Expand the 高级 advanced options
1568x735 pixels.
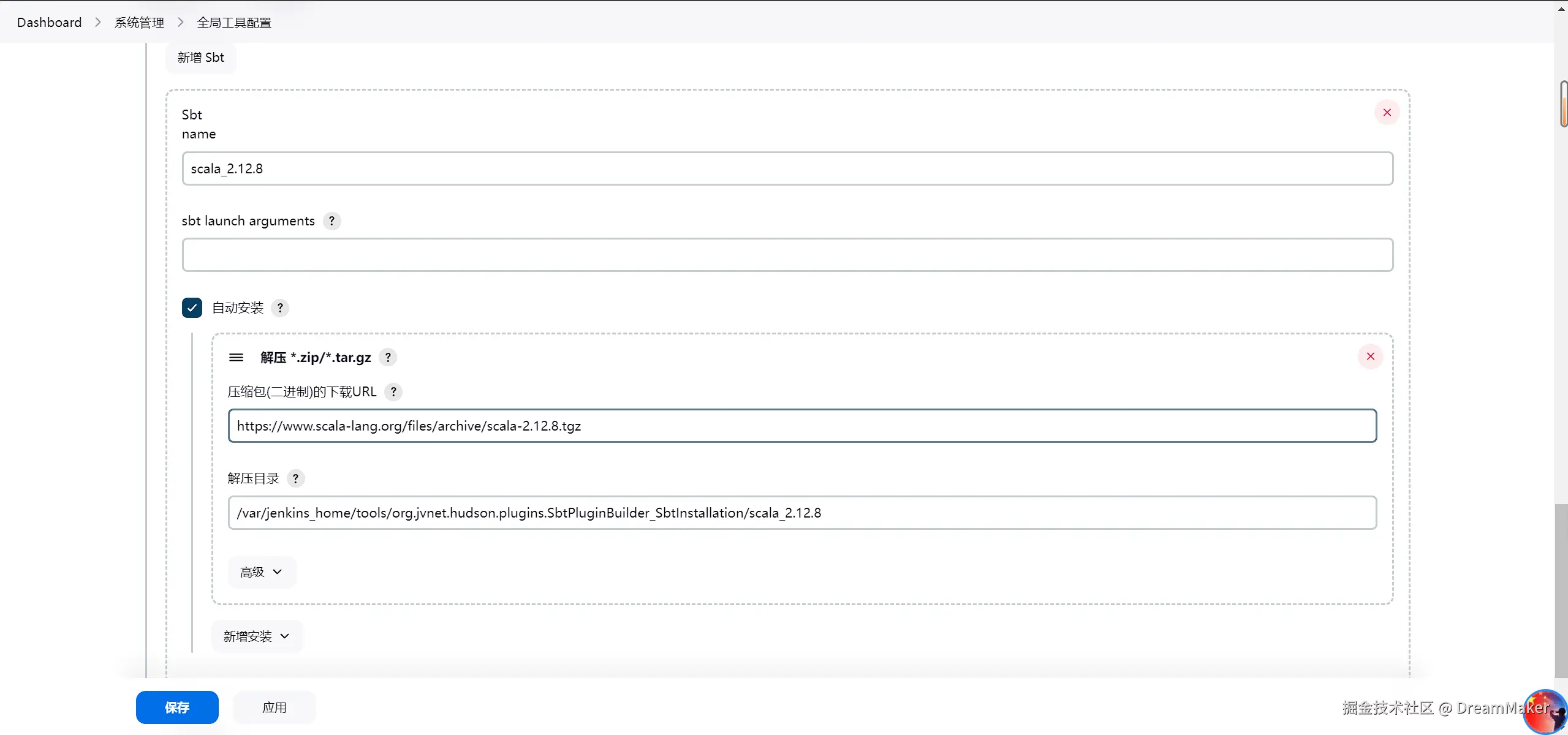(262, 572)
